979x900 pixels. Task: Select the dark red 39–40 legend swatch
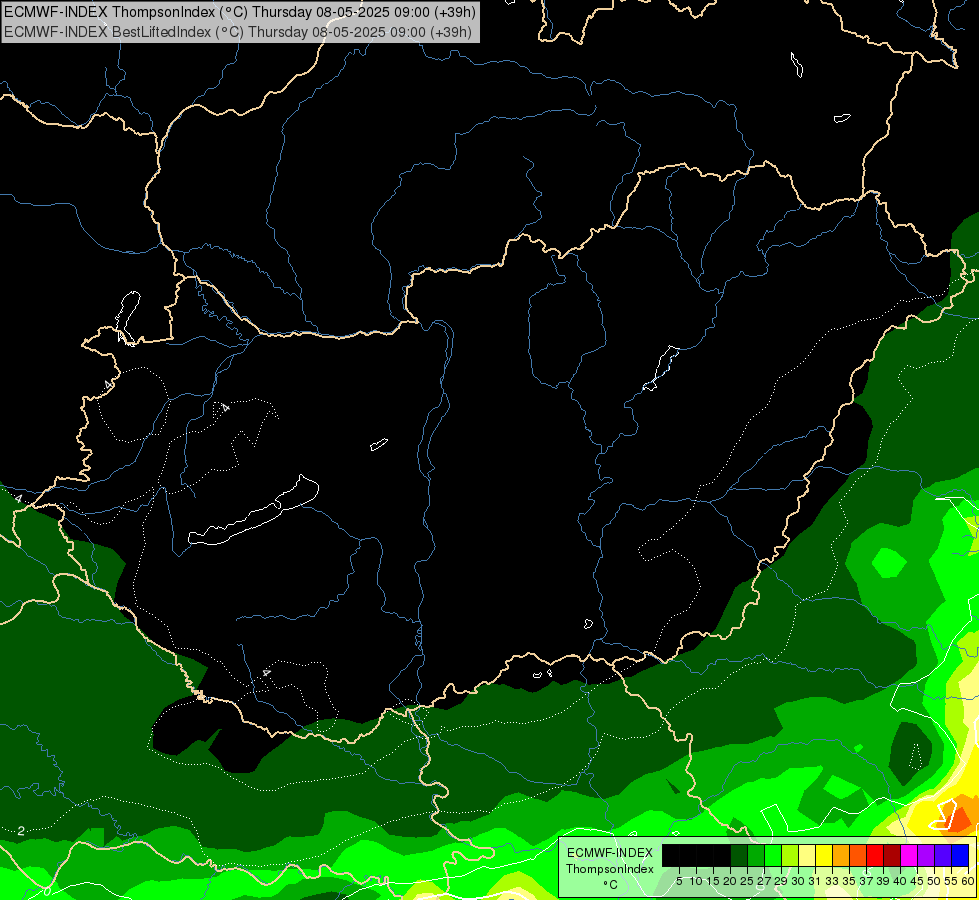point(892,855)
